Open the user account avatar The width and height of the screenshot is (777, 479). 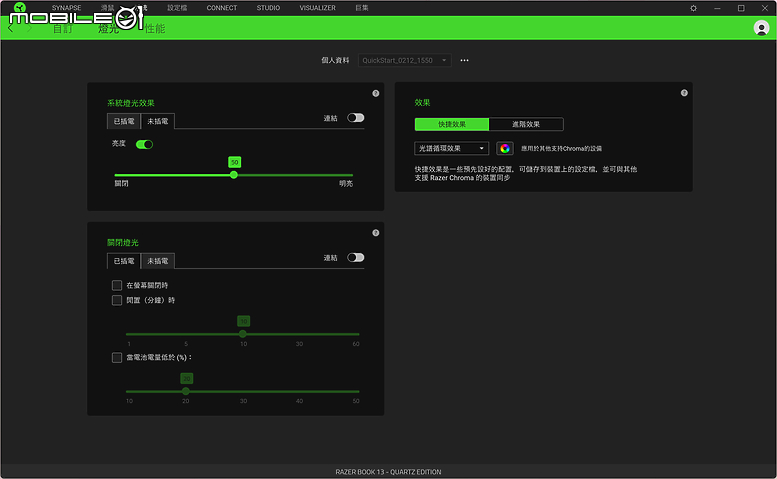(x=761, y=28)
